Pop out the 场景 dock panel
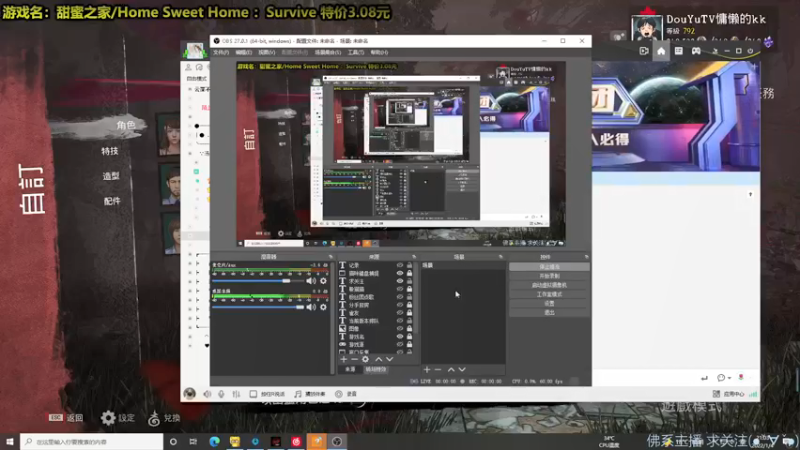Viewport: 800px width, 450px height. pyautogui.click(x=501, y=257)
